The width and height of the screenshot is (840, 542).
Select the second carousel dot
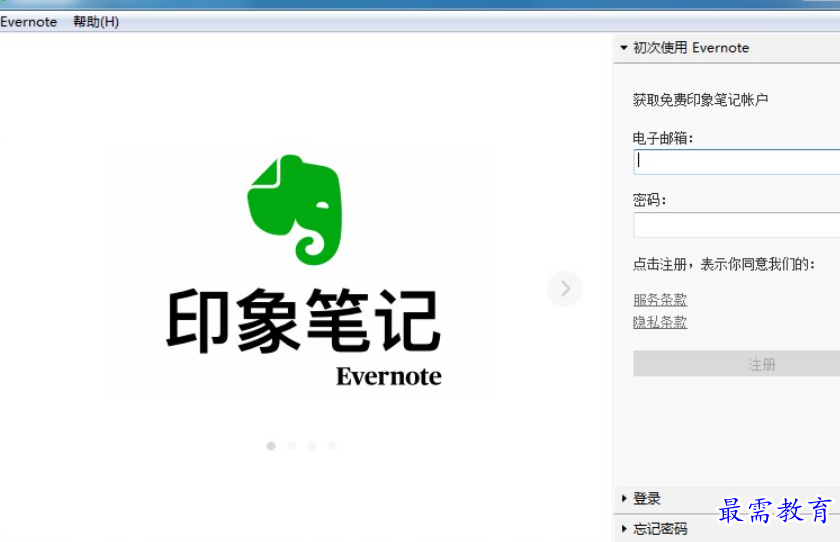[x=291, y=446]
